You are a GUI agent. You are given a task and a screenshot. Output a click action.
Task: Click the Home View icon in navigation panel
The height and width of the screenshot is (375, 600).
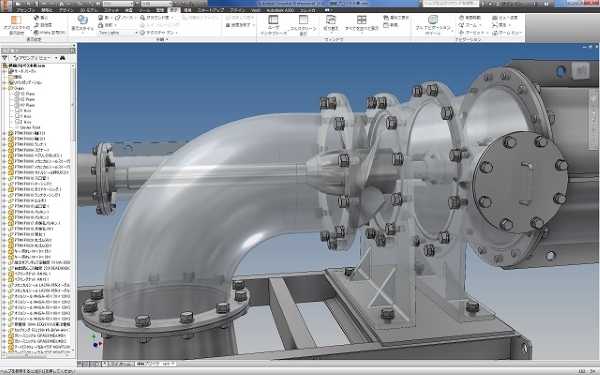[507, 33]
